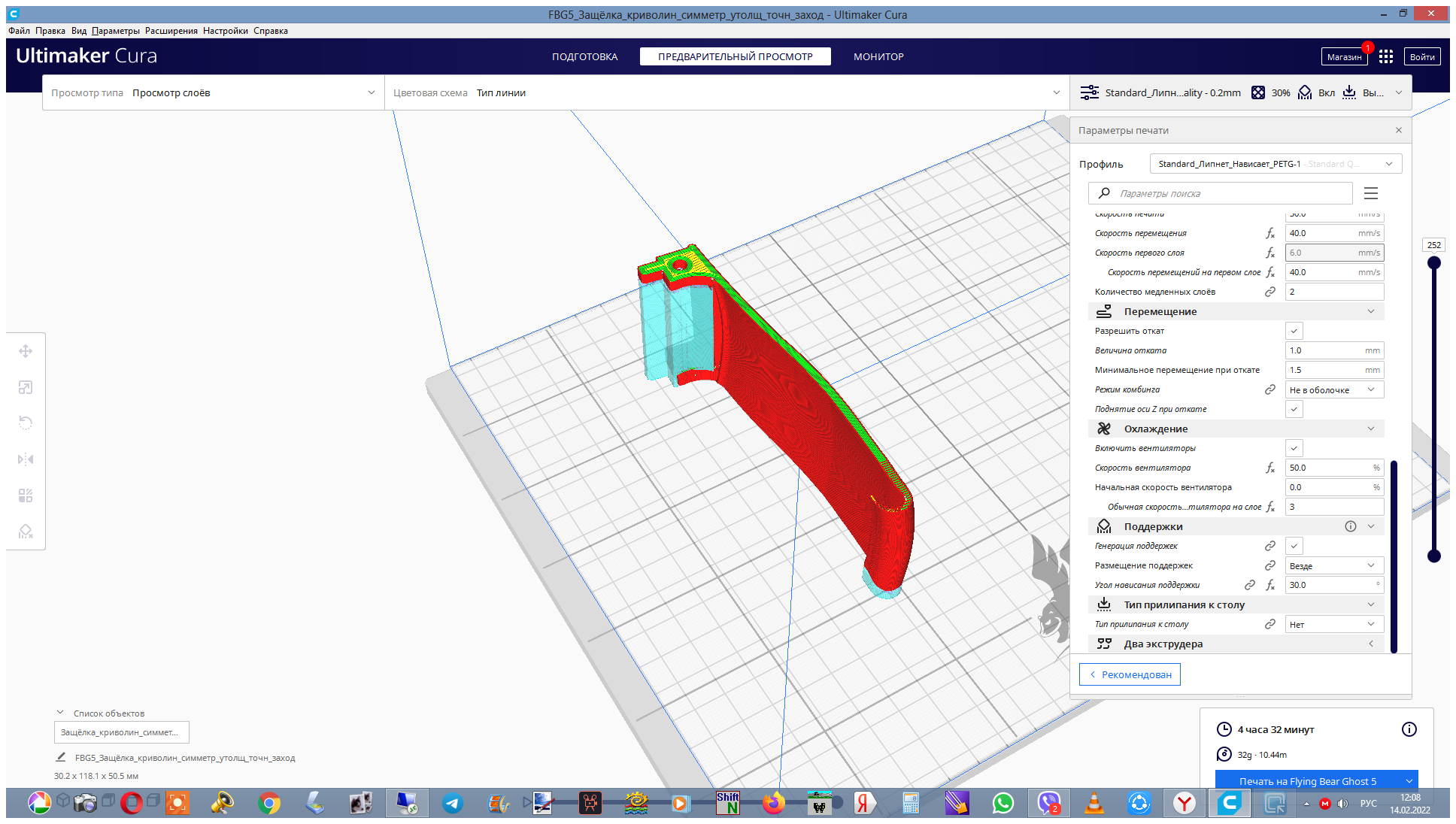Click the print time info icon
Viewport: 1456px width, 824px height.
tap(1409, 729)
